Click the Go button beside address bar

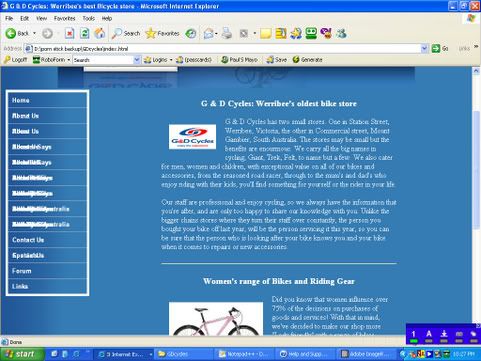pos(440,49)
